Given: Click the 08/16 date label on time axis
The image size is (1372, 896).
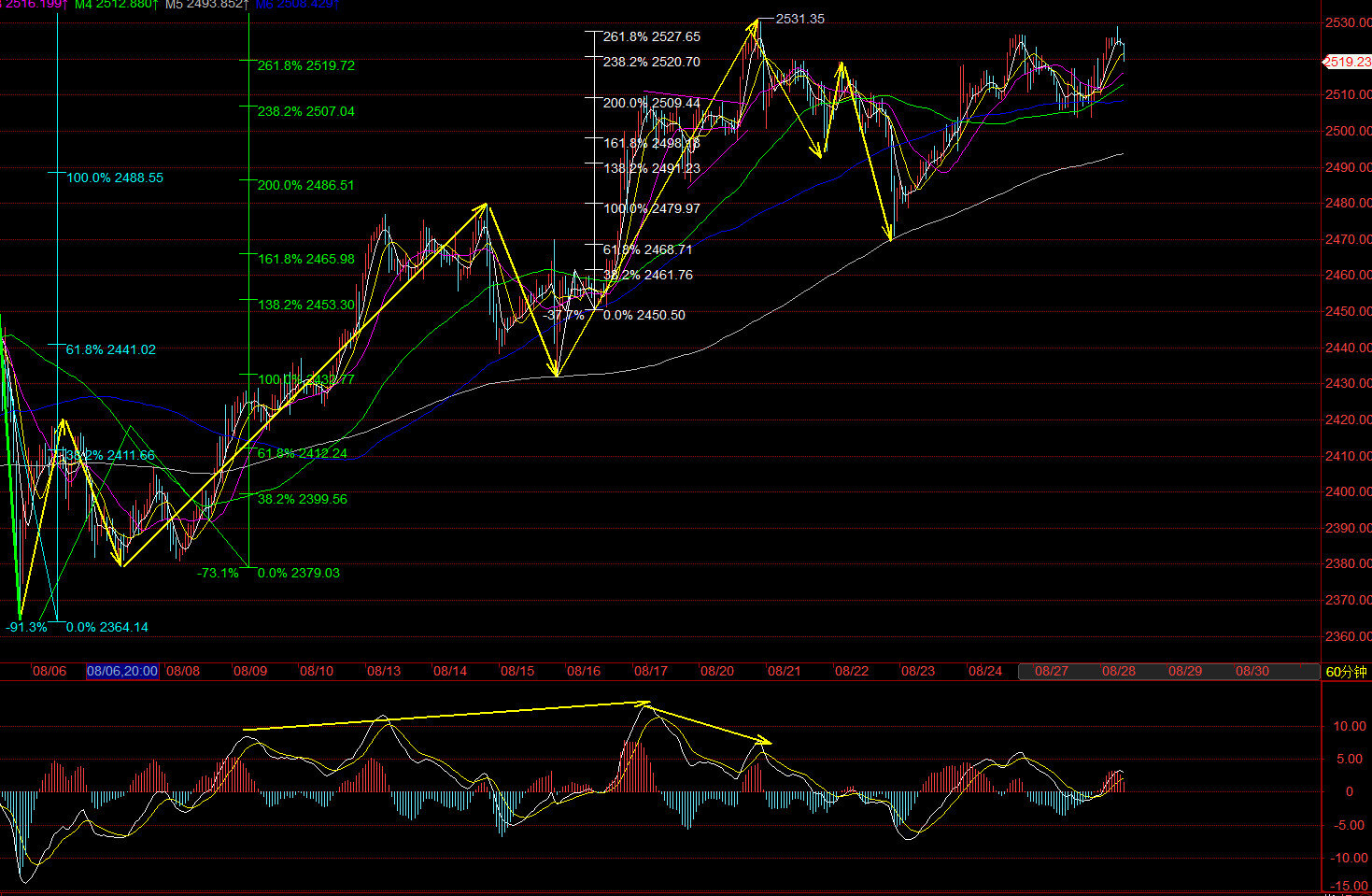Looking at the screenshot, I should pos(584,671).
